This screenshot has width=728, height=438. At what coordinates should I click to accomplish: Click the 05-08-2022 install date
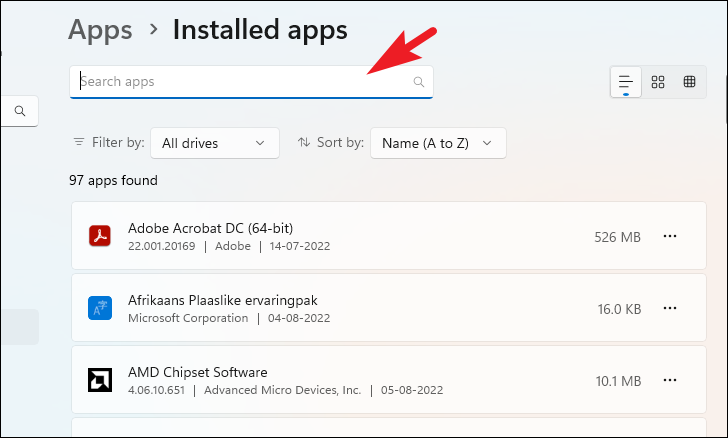click(412, 390)
